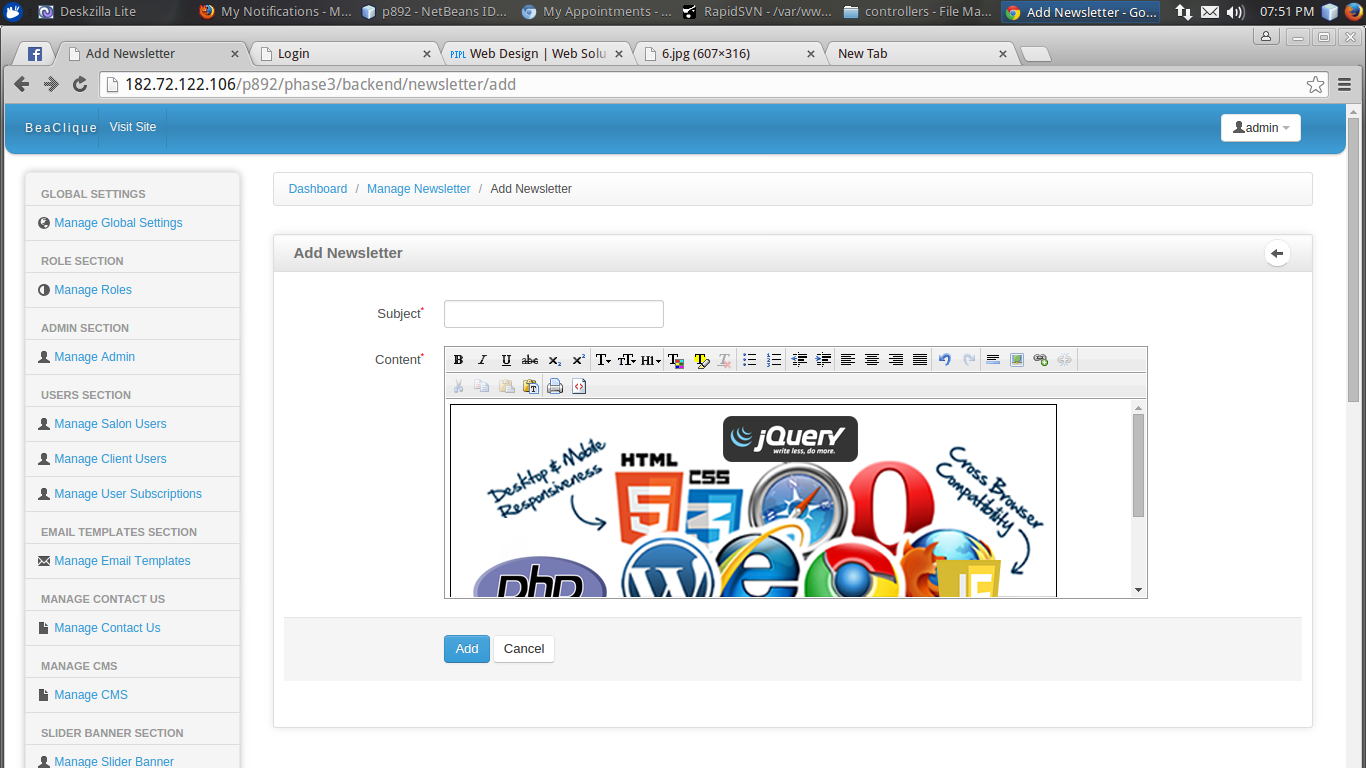Open the highlight background color picker
Viewport: 1366px width, 768px height.
point(701,360)
